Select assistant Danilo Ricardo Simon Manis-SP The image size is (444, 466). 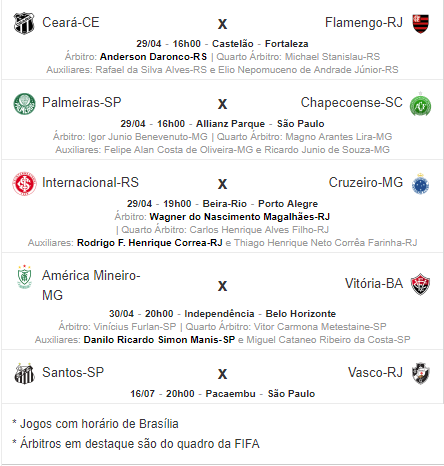coord(159,340)
